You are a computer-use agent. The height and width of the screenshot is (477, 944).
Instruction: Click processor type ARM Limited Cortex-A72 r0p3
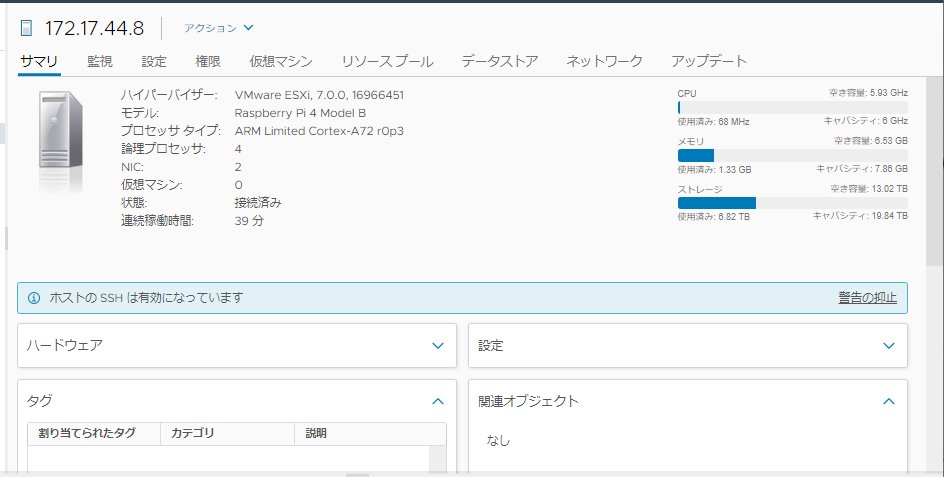click(x=319, y=131)
